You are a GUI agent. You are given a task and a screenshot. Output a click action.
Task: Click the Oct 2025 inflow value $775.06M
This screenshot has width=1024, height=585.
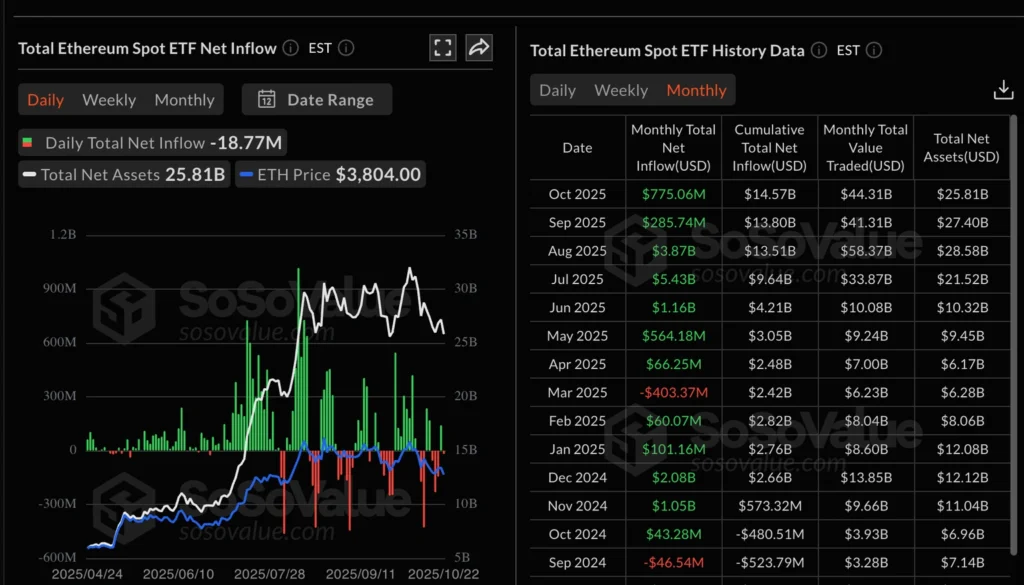673,194
